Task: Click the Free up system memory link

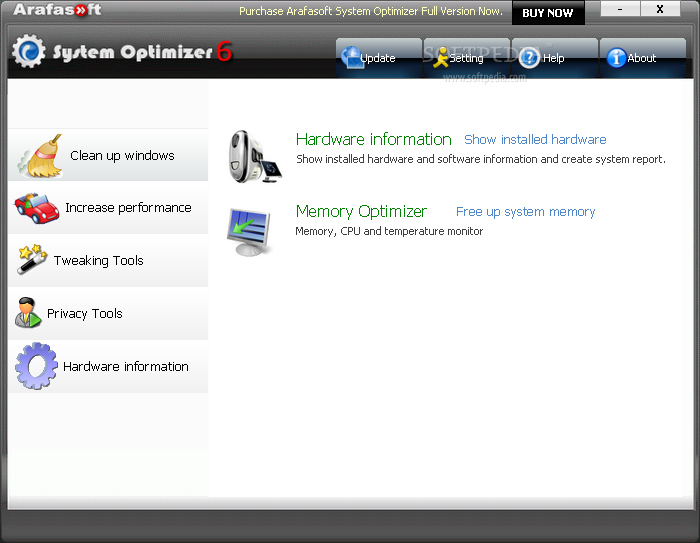Action: click(x=525, y=212)
